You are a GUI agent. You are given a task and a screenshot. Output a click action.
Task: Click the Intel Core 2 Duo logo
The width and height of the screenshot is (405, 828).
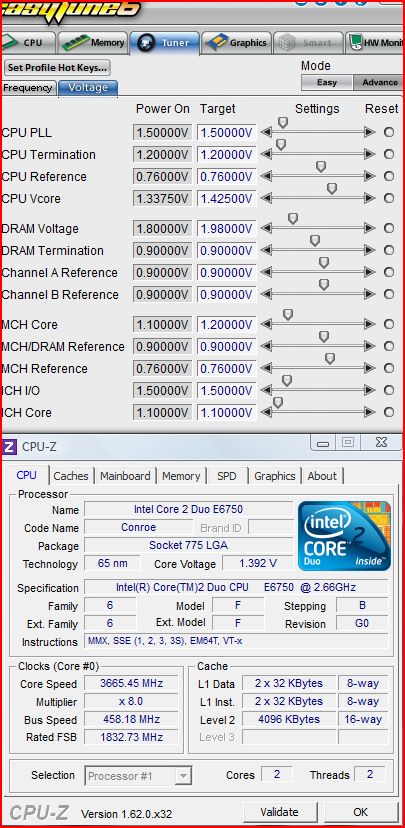pos(344,535)
